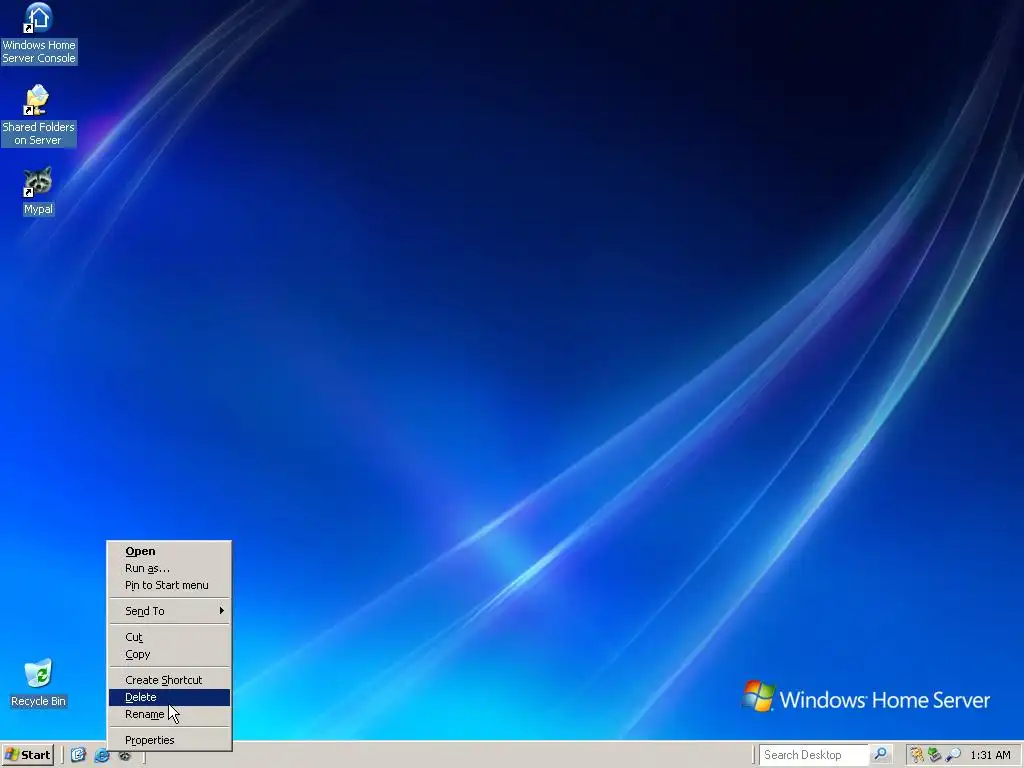
Task: Select the Shared Folders on Server shortcut
Action: [x=38, y=116]
